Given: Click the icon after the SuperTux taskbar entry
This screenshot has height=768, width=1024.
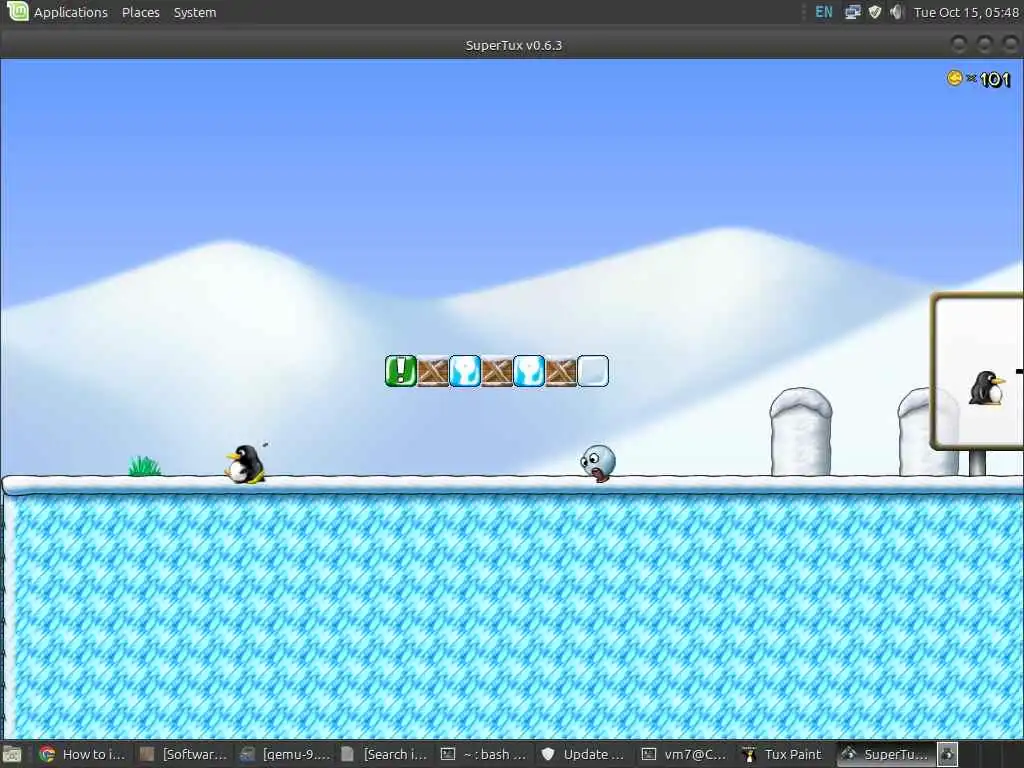Looking at the screenshot, I should [x=948, y=754].
